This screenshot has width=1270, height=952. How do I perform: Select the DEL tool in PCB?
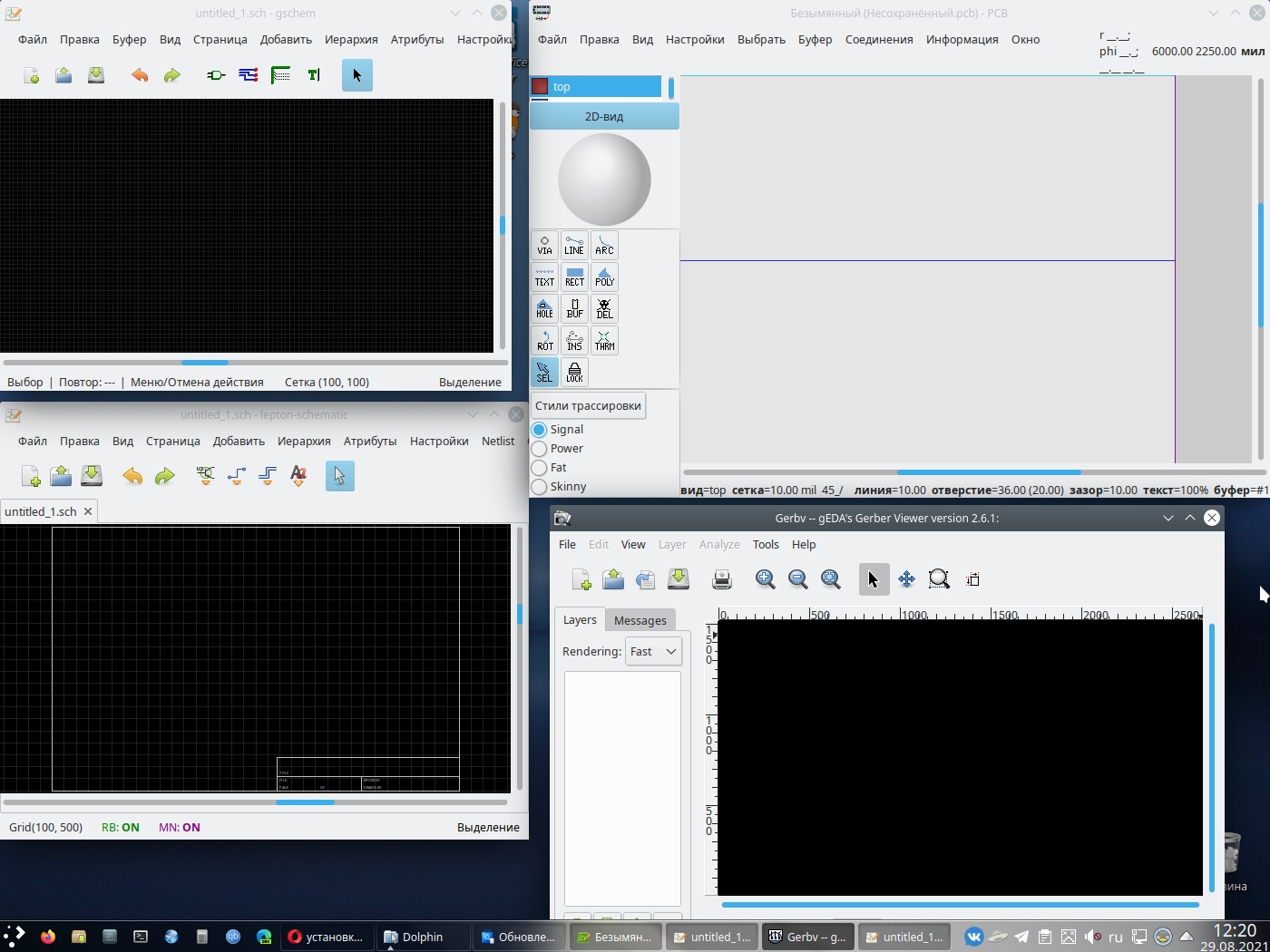[x=604, y=309]
